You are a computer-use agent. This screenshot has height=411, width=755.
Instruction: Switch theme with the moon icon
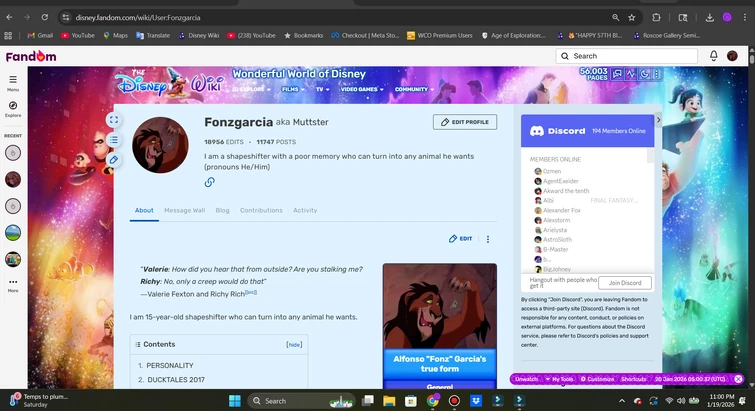coord(644,74)
